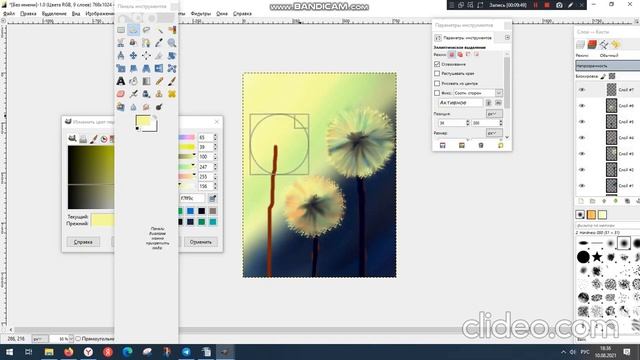
Task: Select the Free Select lasso tool
Action: tap(146, 30)
